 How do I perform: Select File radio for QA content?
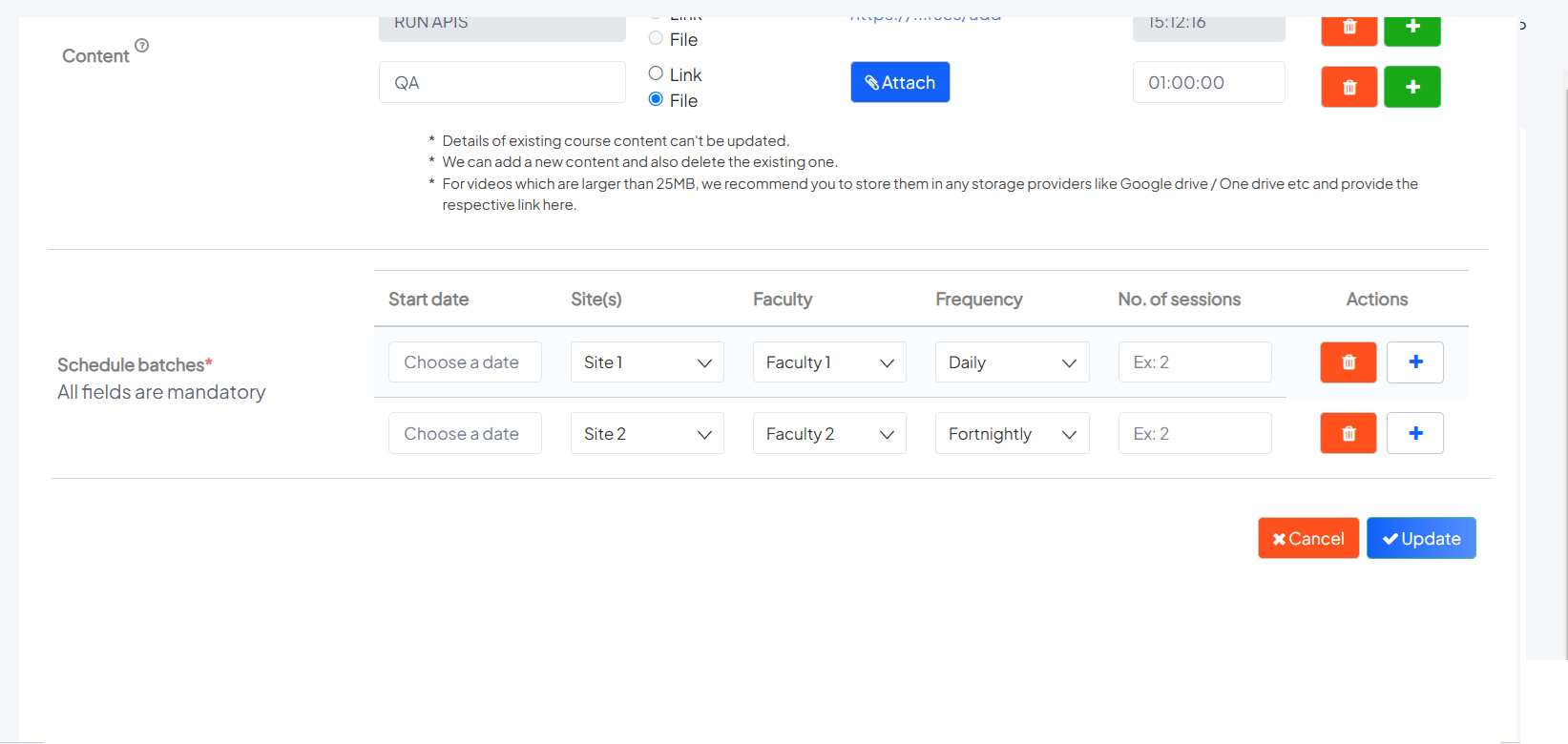coord(656,99)
